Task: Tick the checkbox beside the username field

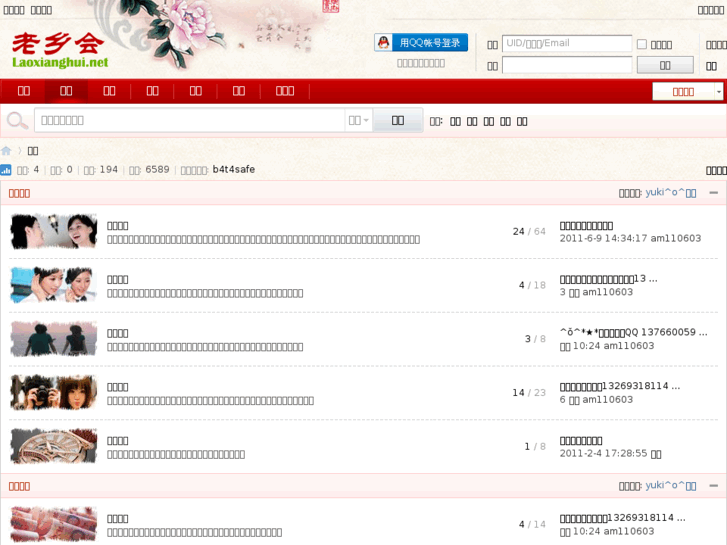Action: point(642,44)
